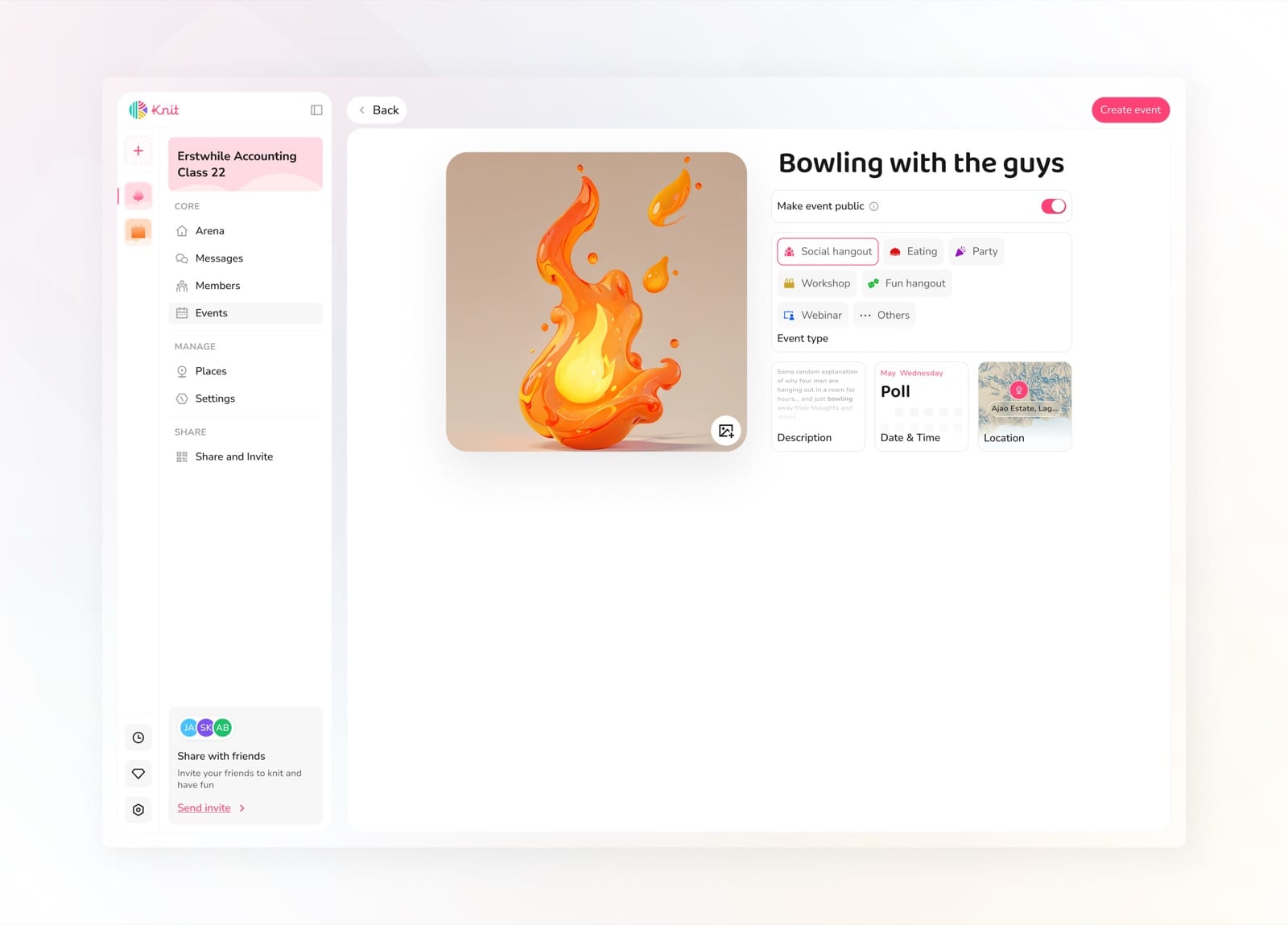Select the orange community icon in rail
The image size is (1288, 925).
click(138, 232)
